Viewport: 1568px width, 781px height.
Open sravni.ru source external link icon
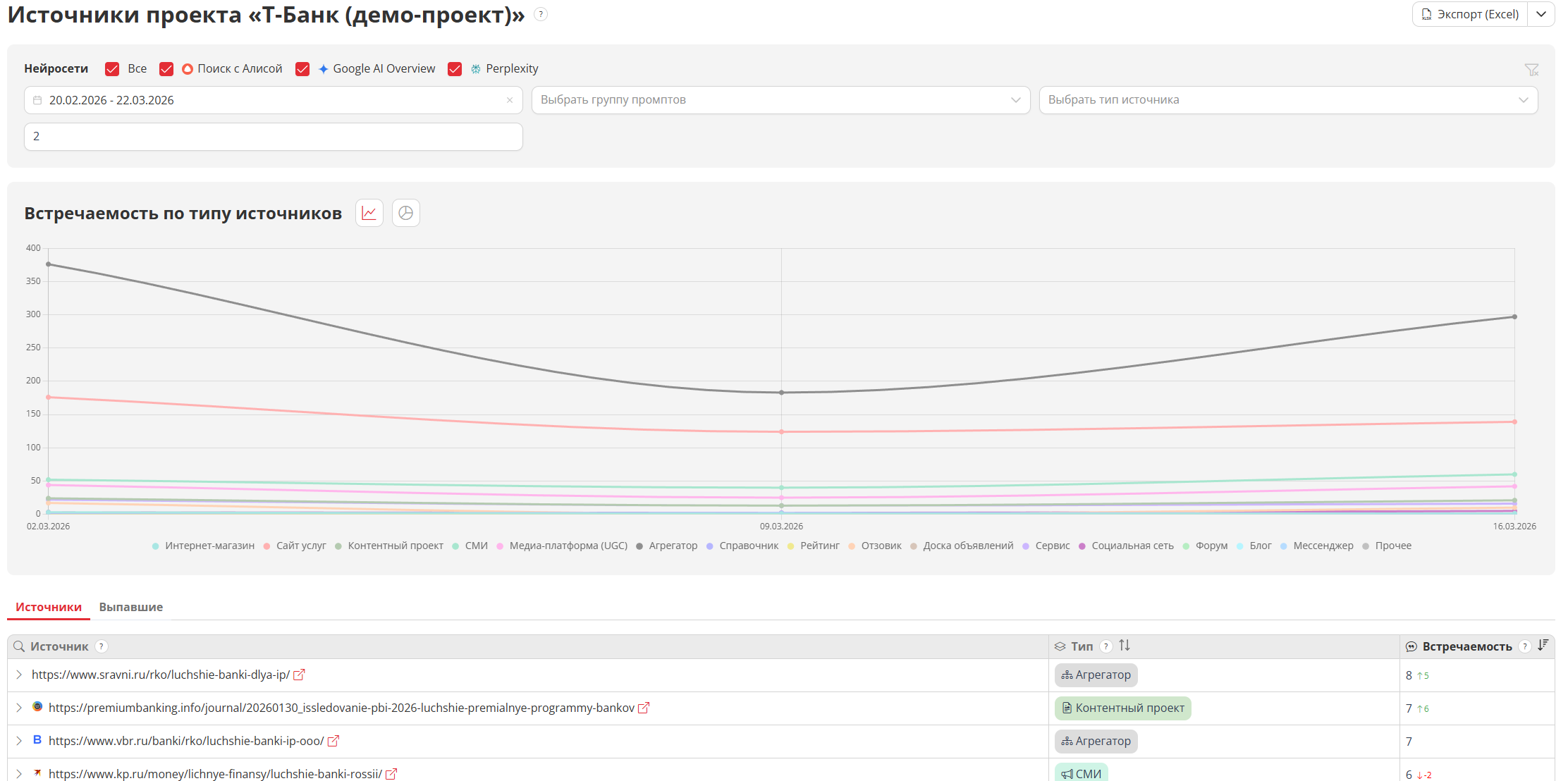[x=299, y=675]
